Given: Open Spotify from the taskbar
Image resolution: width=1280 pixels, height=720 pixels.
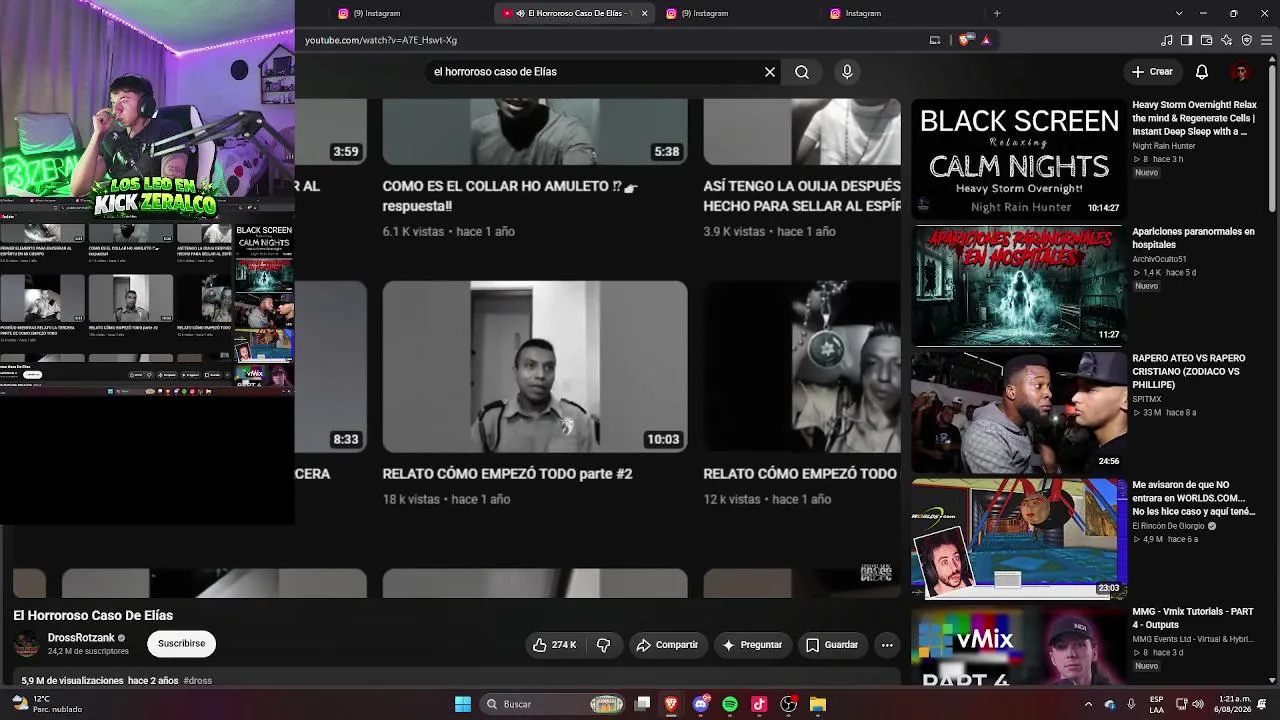Looking at the screenshot, I should [x=730, y=704].
